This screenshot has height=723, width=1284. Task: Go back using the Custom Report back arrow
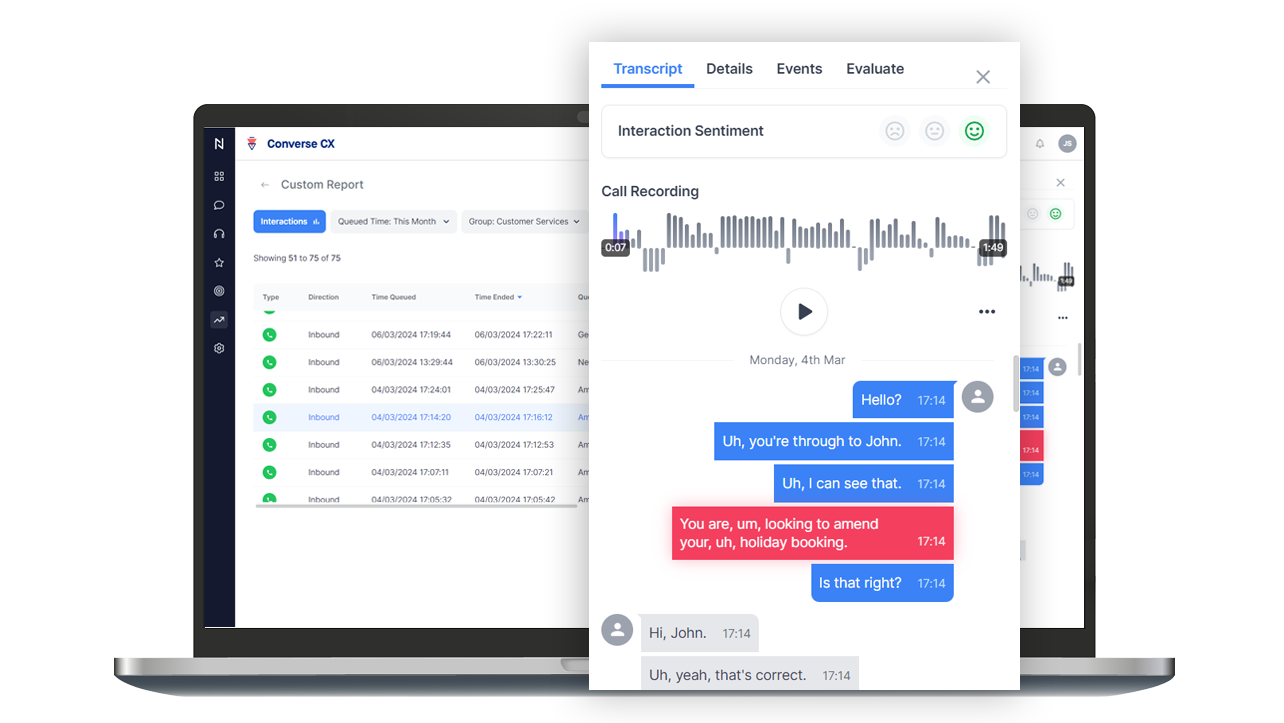(263, 184)
